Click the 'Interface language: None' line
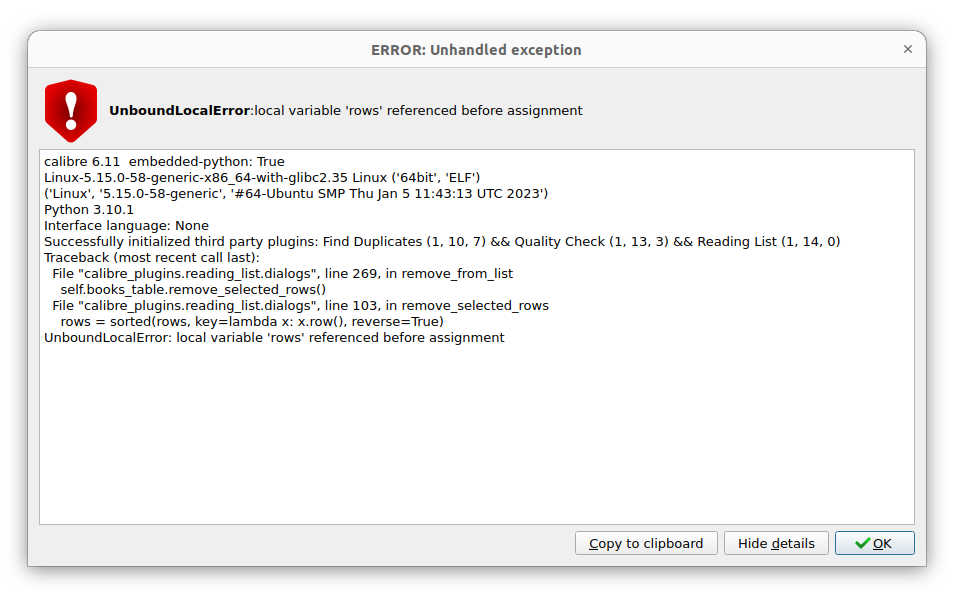The height and width of the screenshot is (592, 968). click(126, 226)
